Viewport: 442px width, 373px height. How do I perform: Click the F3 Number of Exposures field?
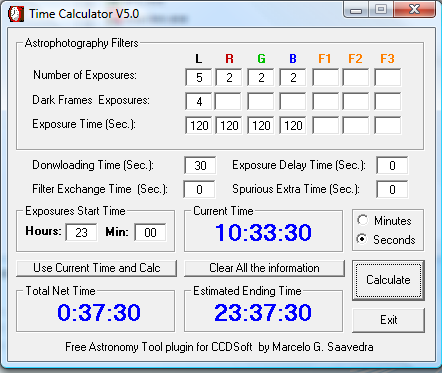[388, 77]
